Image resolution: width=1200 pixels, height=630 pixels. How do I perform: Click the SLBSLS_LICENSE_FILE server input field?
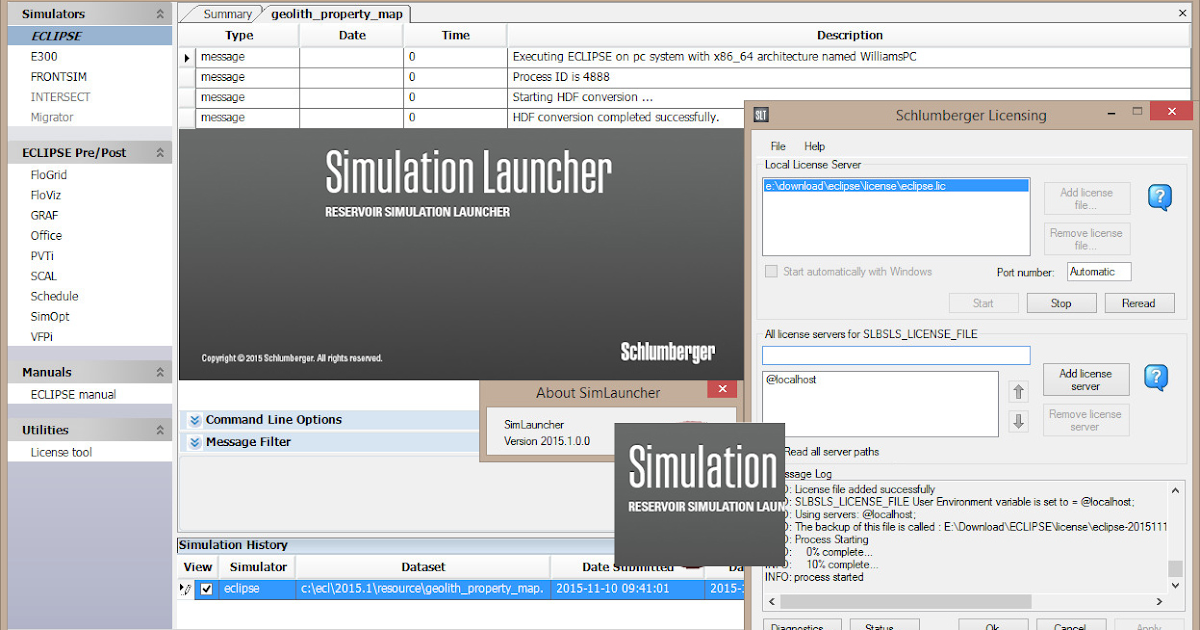point(895,354)
